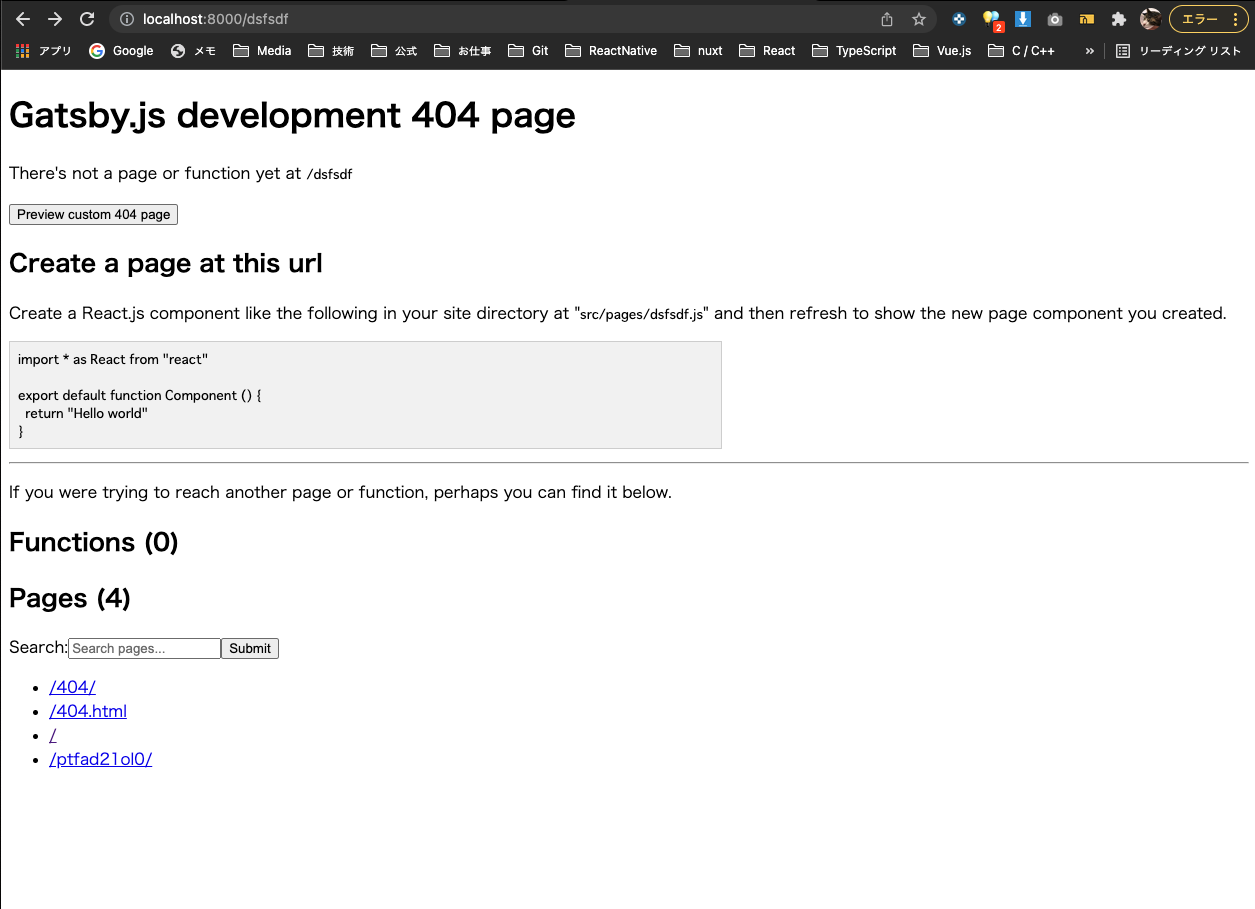The height and width of the screenshot is (909, 1255).
Task: Open the camera screenshot extension
Action: (x=1055, y=19)
